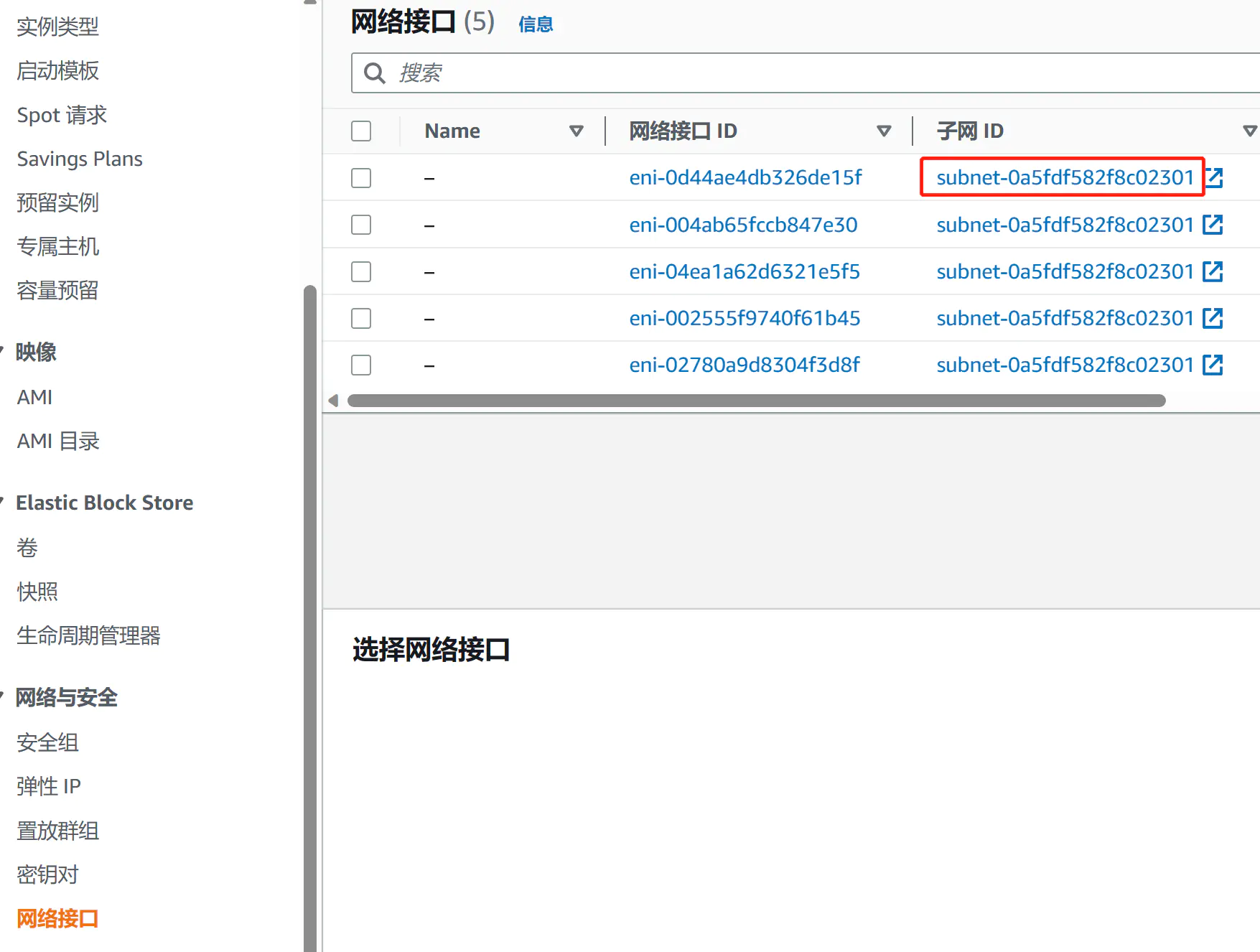Click the table's horizontal scrollbar thumb
The height and width of the screenshot is (952, 1260).
click(757, 401)
